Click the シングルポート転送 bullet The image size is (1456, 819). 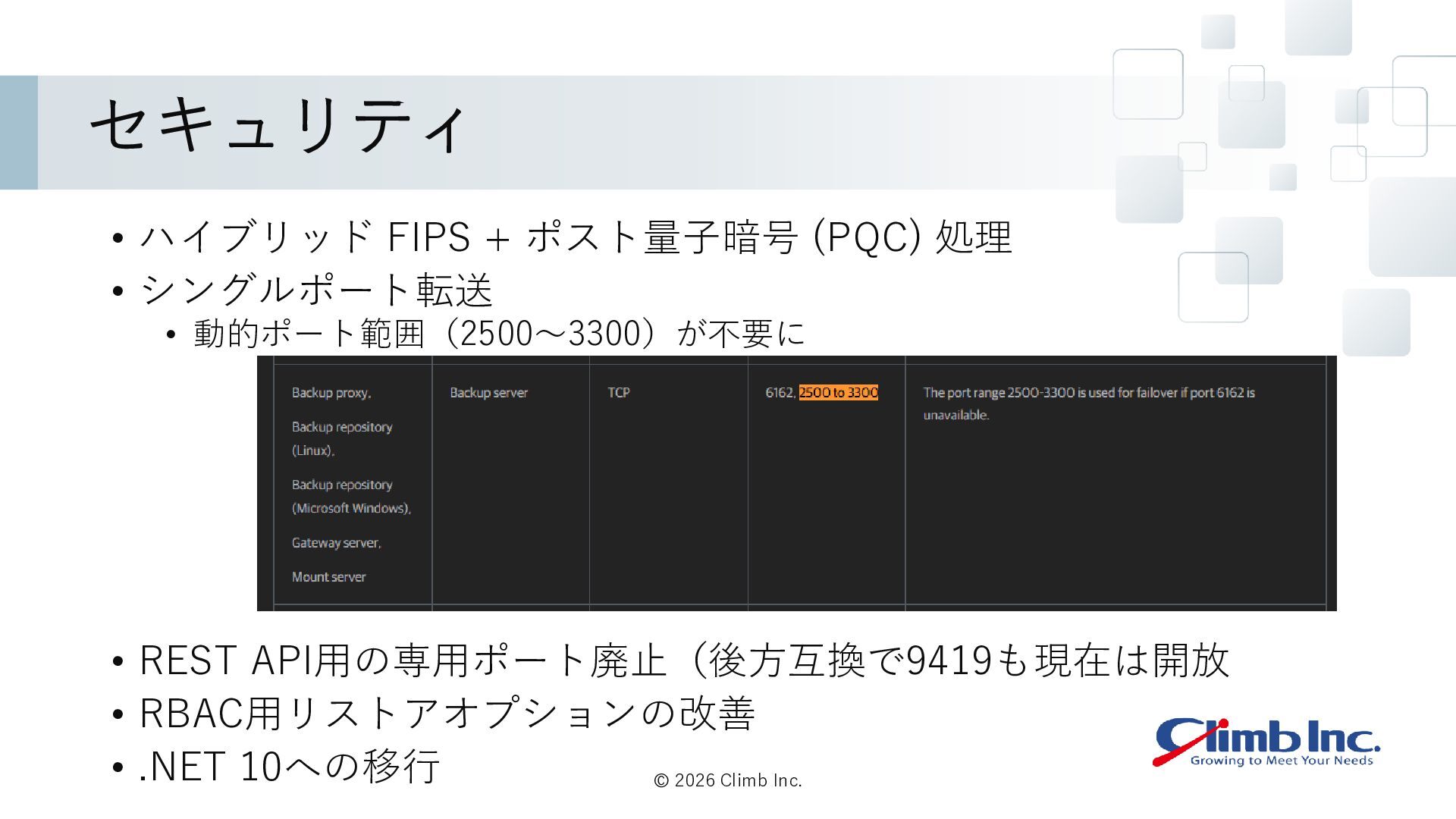[x=316, y=290]
